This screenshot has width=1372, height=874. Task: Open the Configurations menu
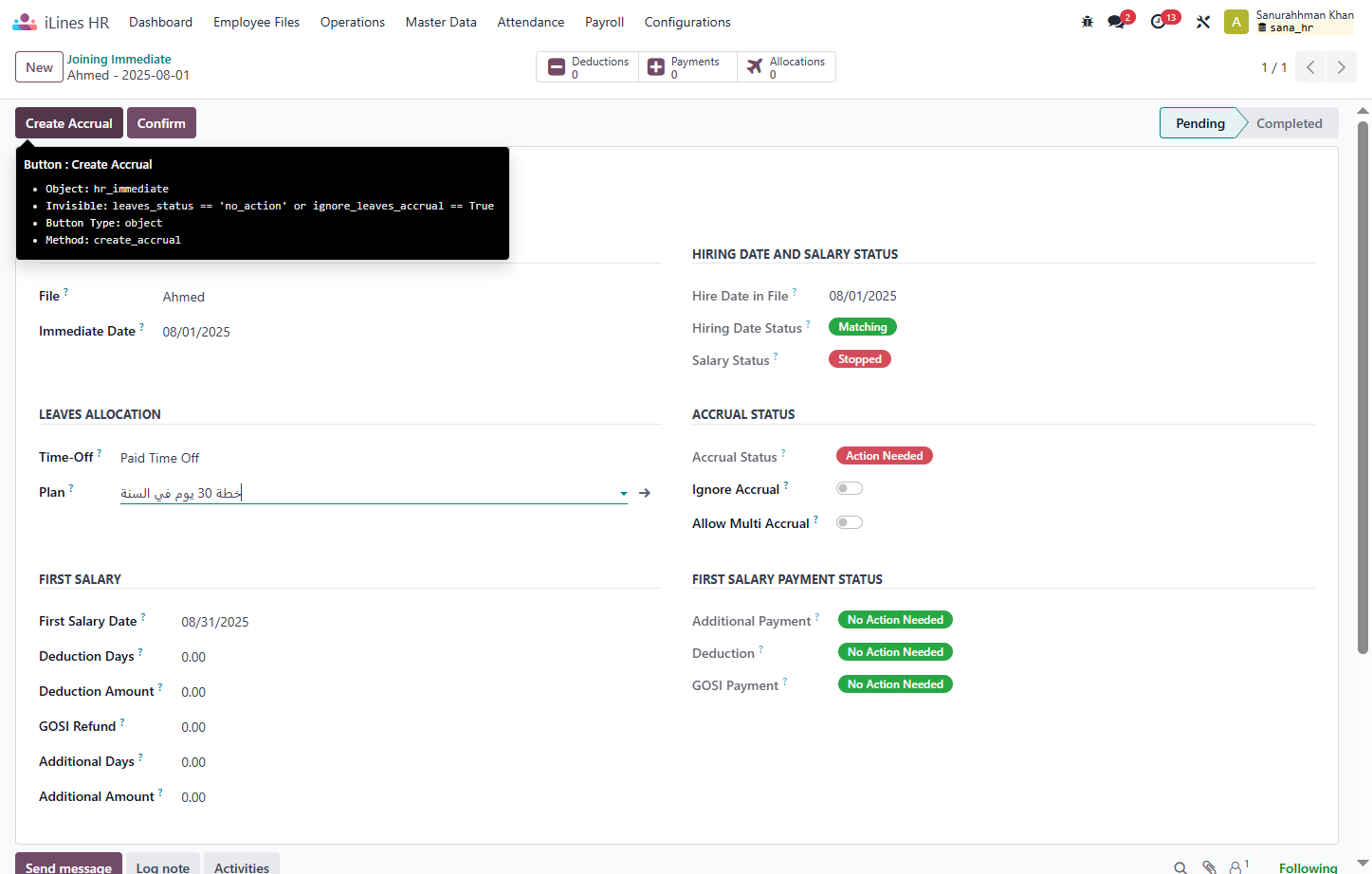(687, 22)
